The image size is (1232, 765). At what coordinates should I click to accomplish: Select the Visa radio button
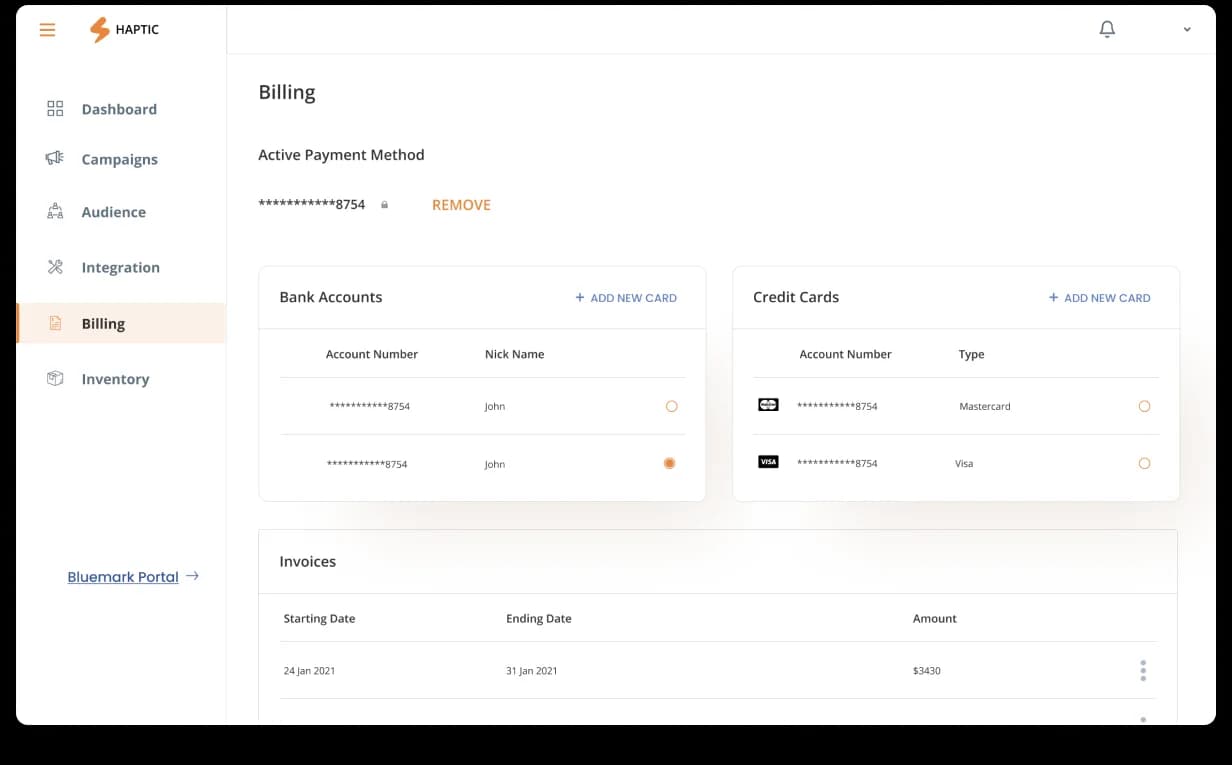tap(1144, 463)
